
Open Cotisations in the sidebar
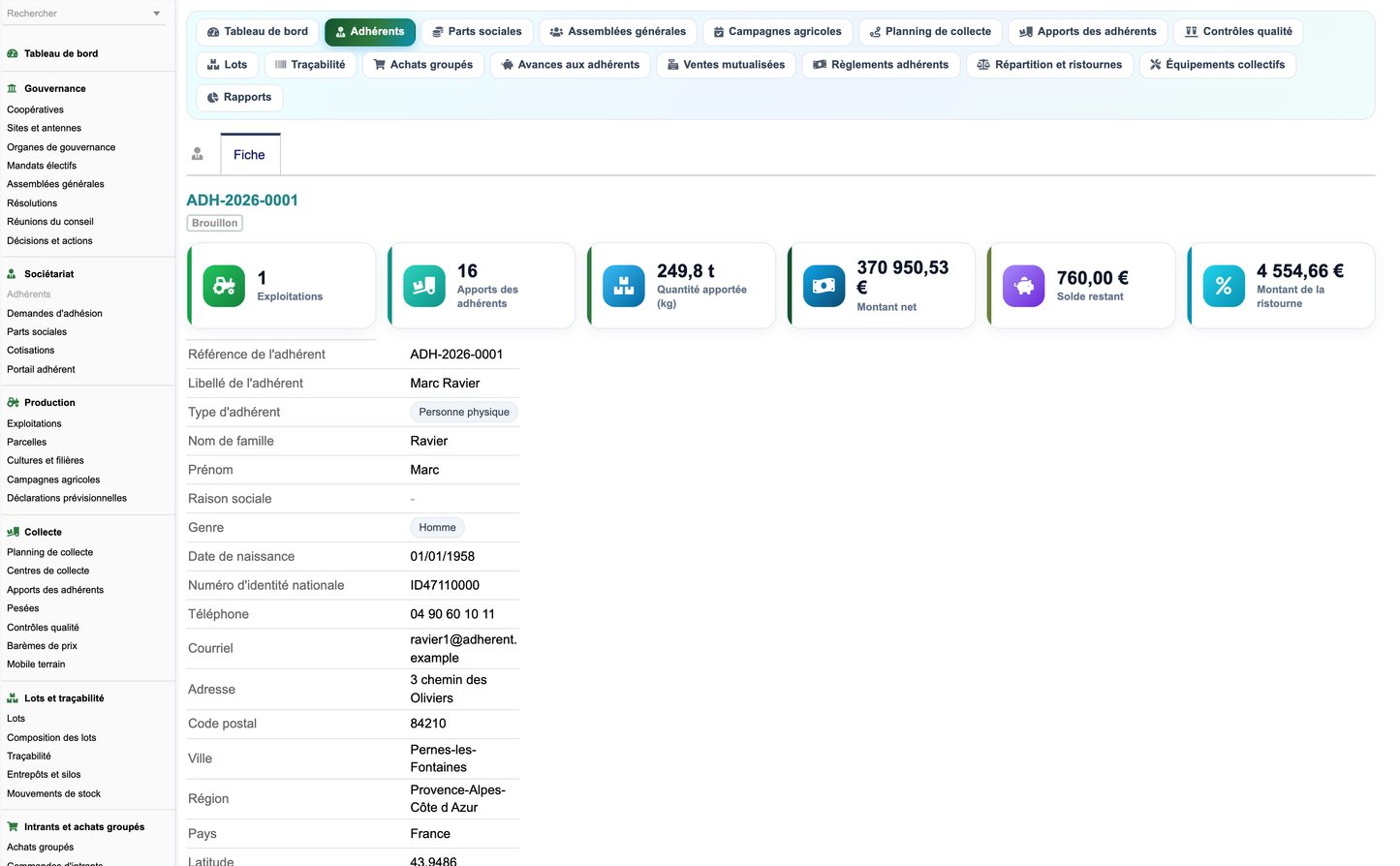coord(31,351)
